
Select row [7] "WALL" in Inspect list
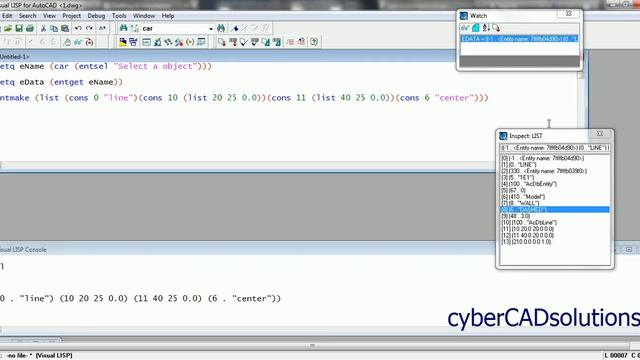554,203
